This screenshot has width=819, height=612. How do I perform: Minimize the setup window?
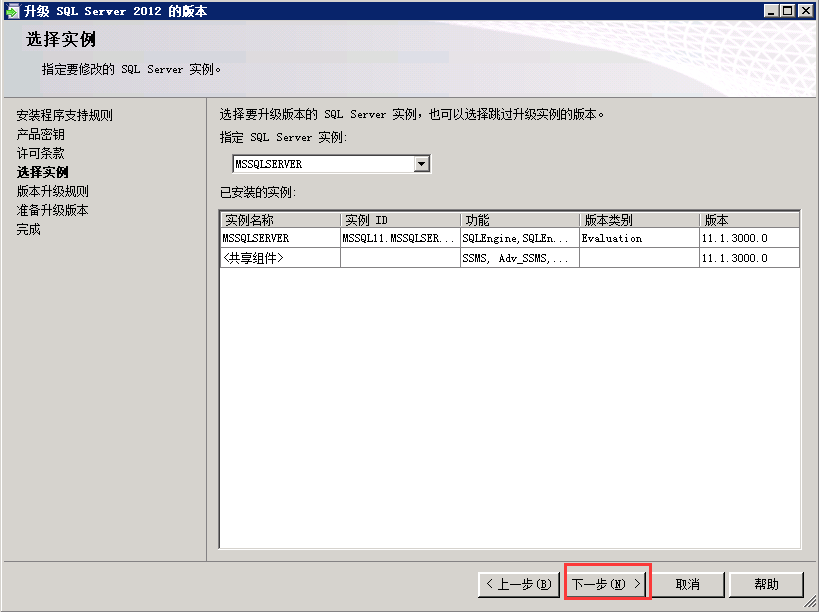(x=771, y=10)
